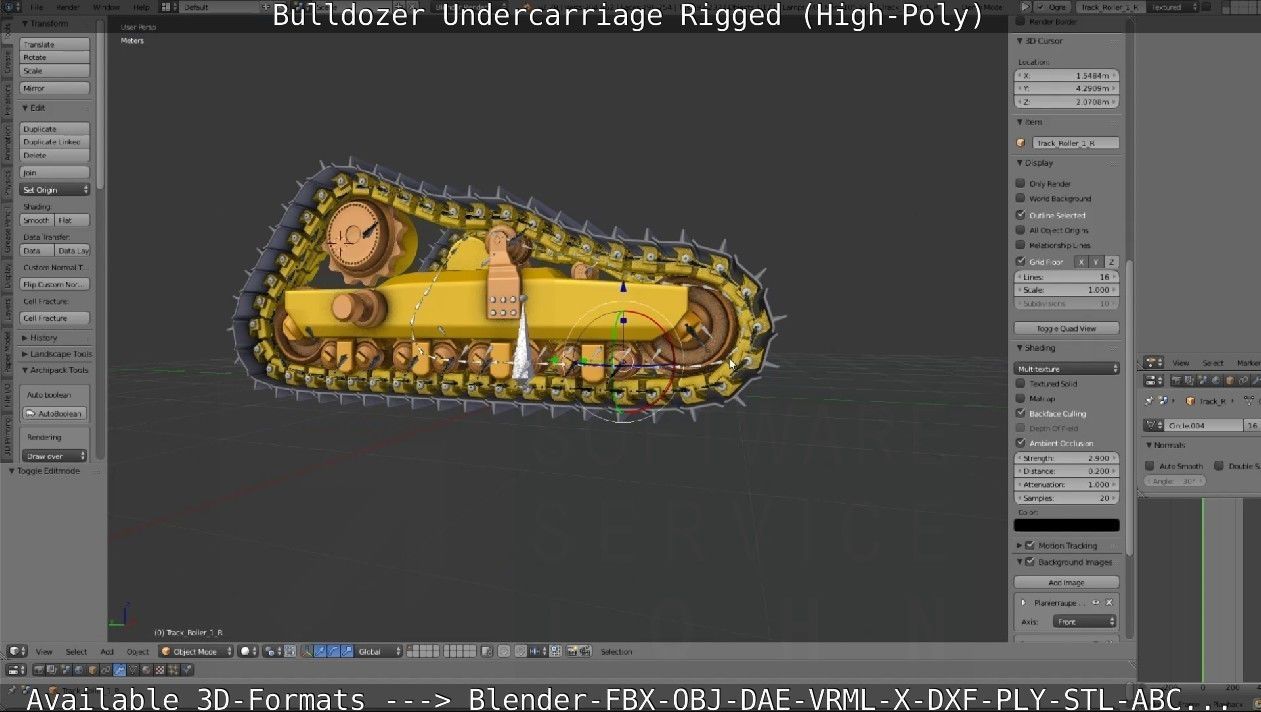Viewport: 1261px width, 712px height.
Task: Open the View menu in 3D header
Action: (x=44, y=651)
